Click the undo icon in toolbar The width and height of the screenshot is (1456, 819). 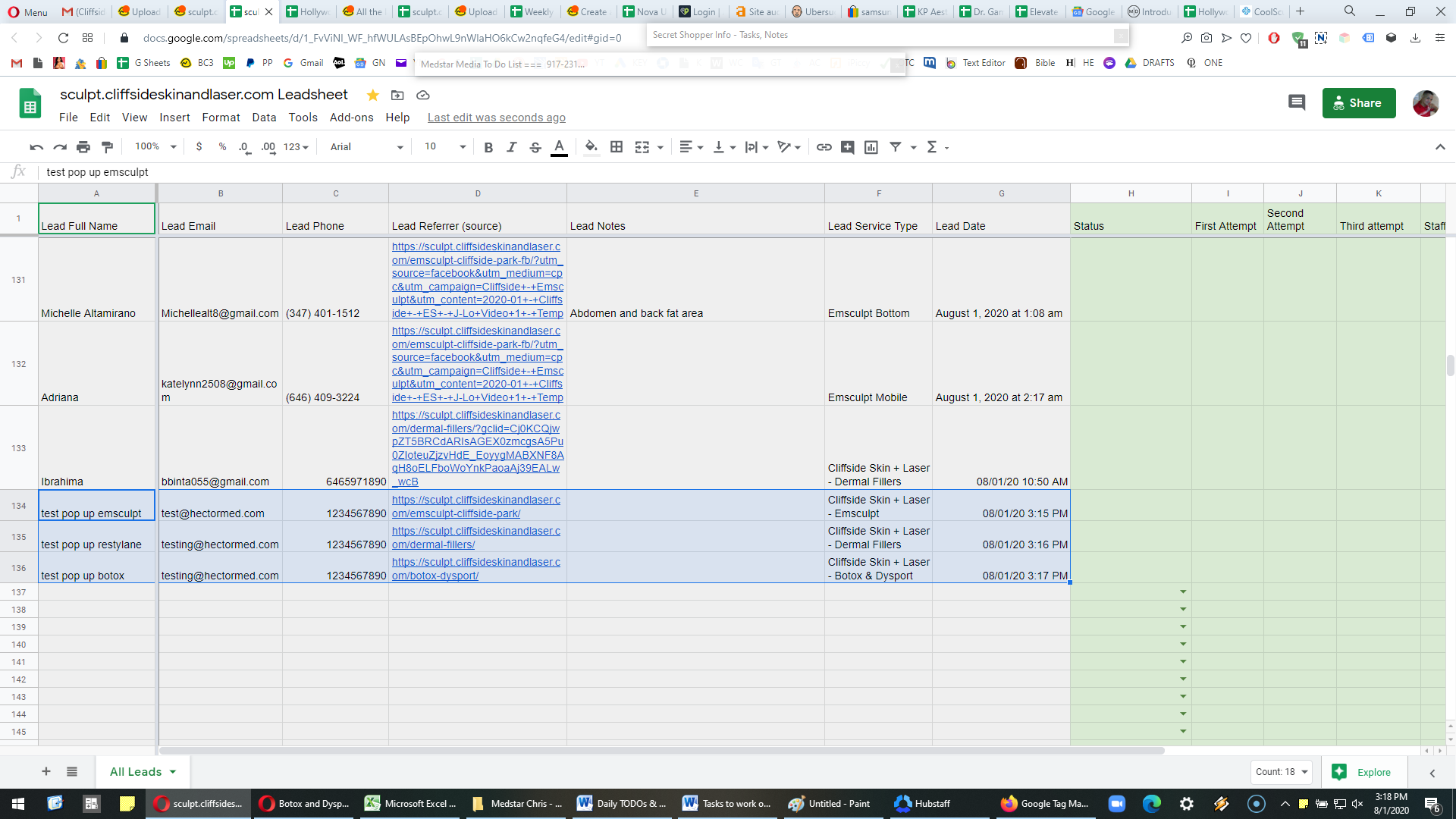coord(36,147)
